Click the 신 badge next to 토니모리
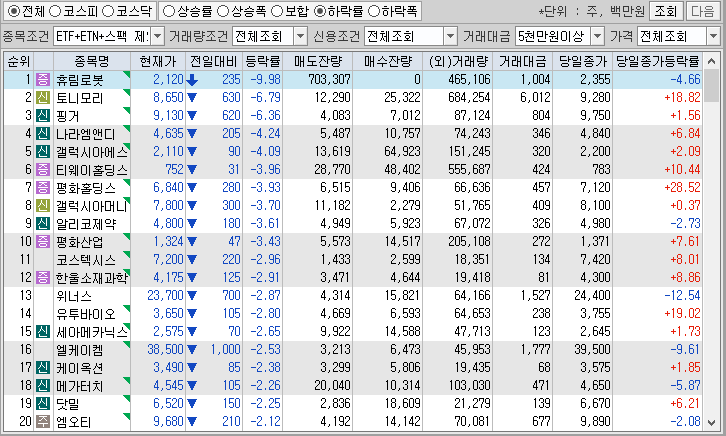Image resolution: width=726 pixels, height=436 pixels. (x=43, y=98)
